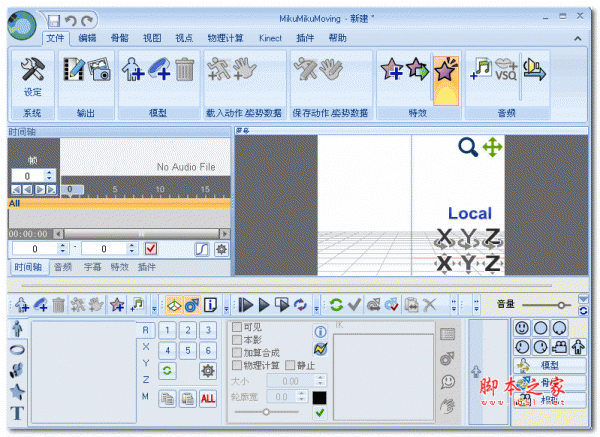The width and height of the screenshot is (600, 437).
Task: Click play-from-start icon in lower toolbar
Action: pos(246,305)
